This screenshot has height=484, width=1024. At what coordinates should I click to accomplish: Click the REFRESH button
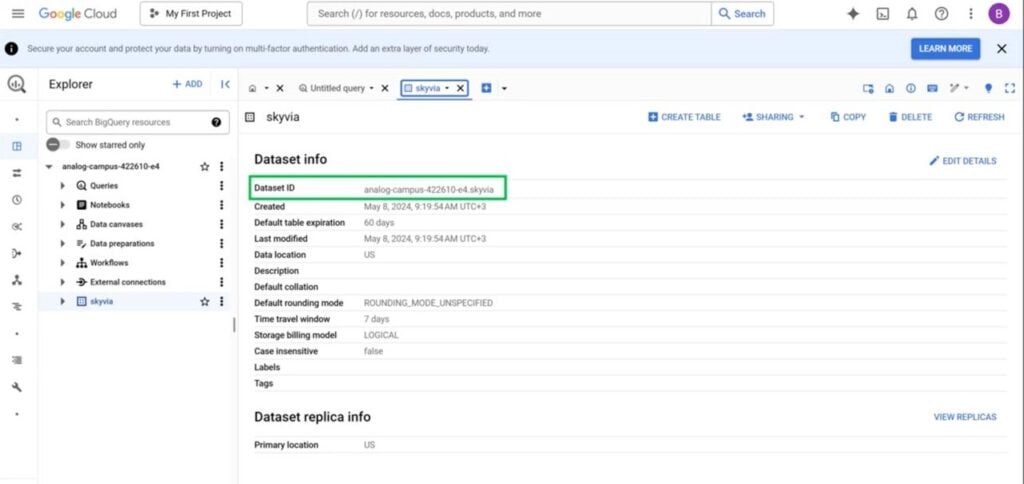pos(979,117)
